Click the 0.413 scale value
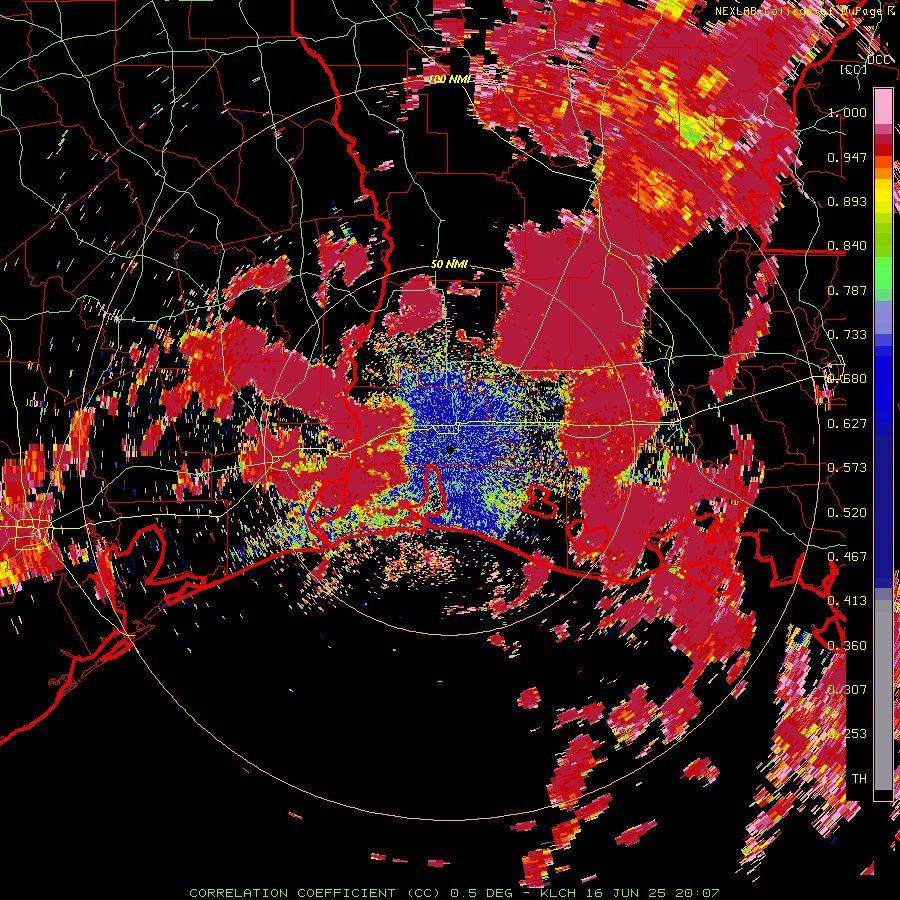Image resolution: width=900 pixels, height=900 pixels. [x=847, y=601]
